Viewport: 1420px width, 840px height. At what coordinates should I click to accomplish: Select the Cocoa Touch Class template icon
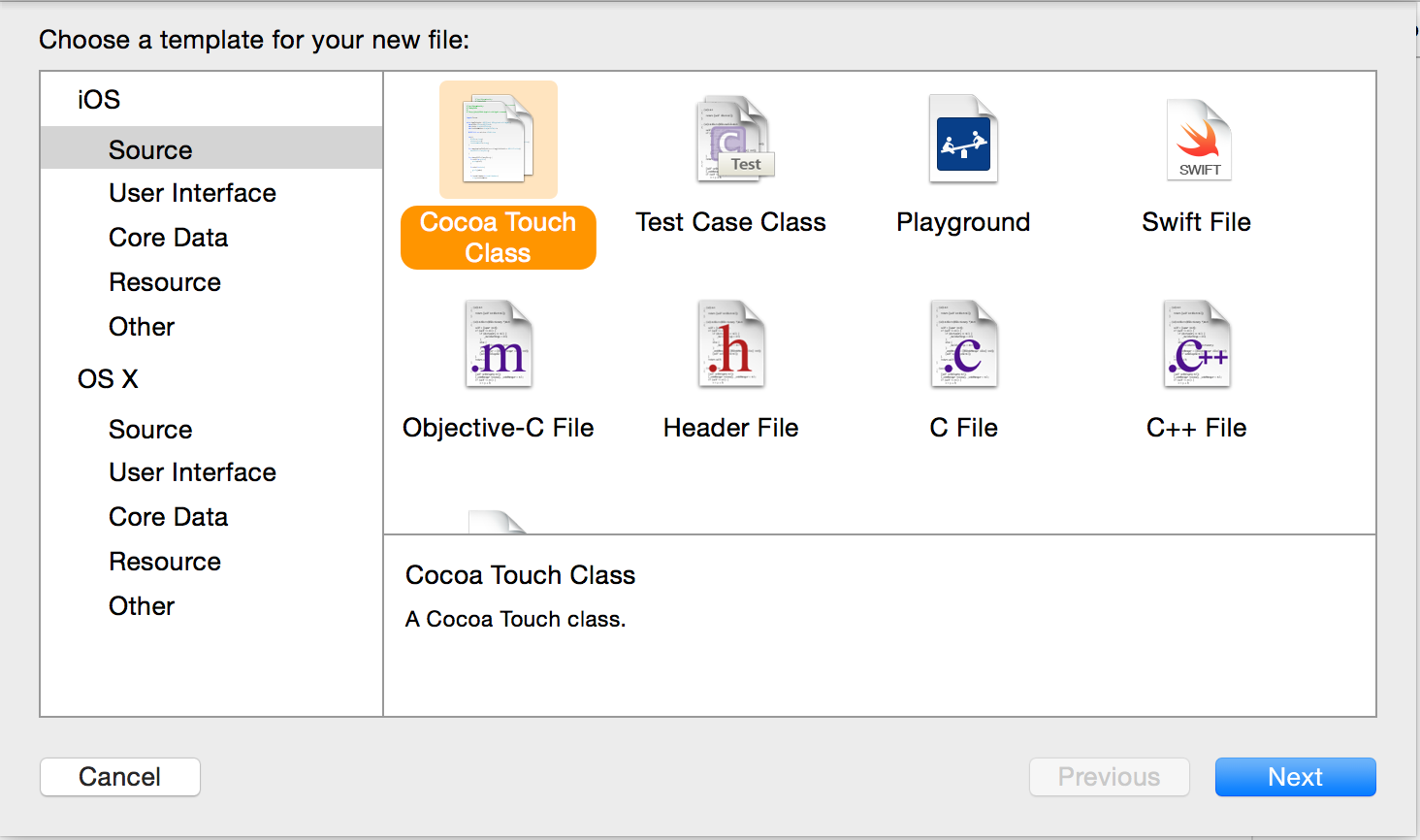499,140
